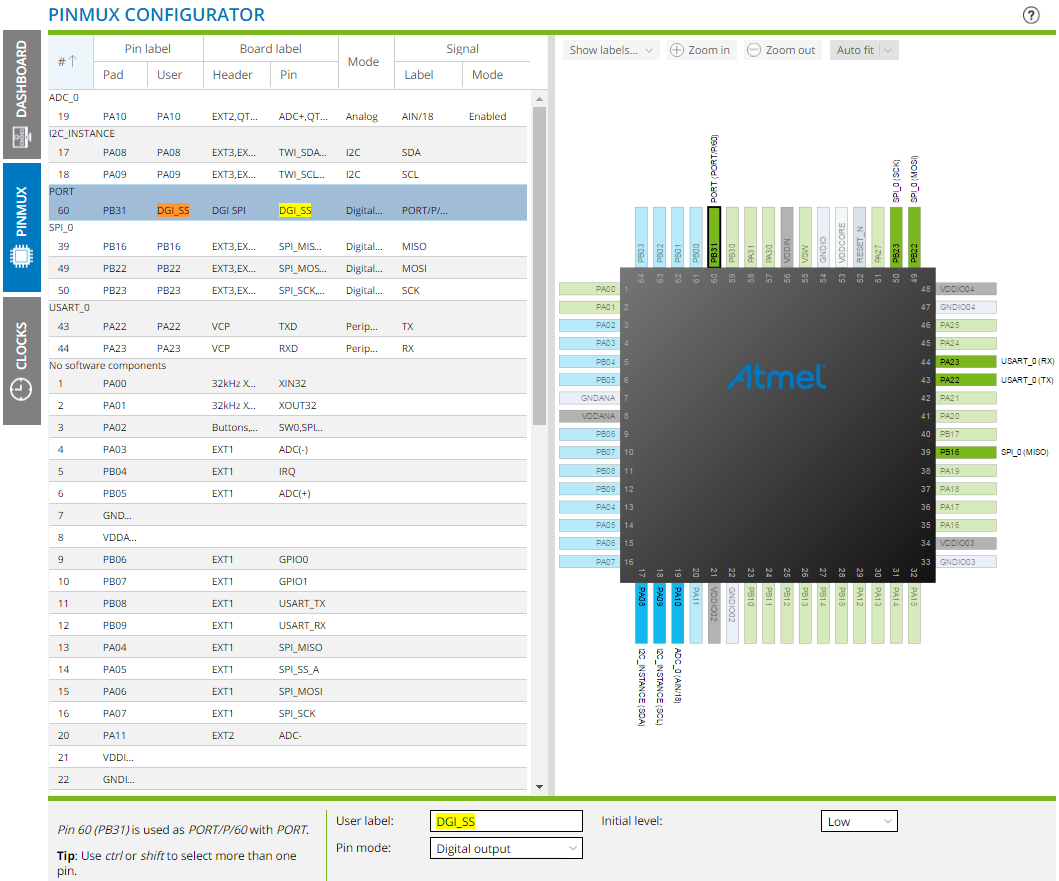The image size is (1059, 881).
Task: Select the PA25 pin on chip
Action: tap(966, 325)
